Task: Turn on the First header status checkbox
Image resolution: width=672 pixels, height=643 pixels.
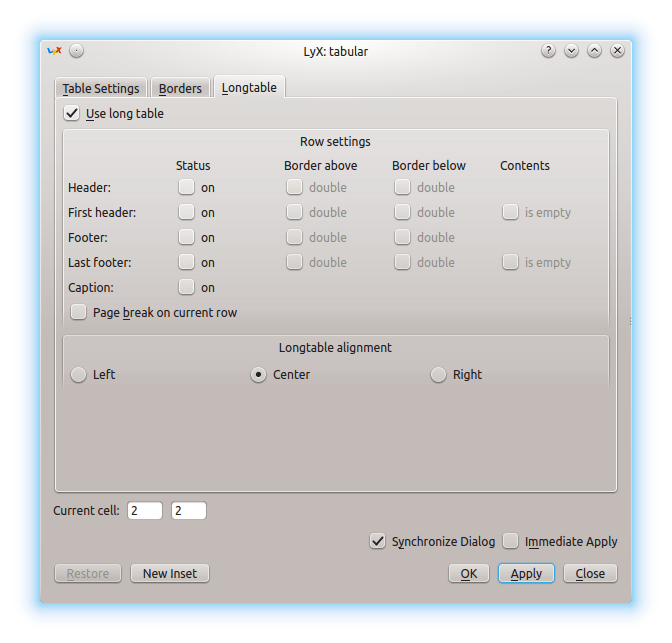Action: (x=186, y=212)
